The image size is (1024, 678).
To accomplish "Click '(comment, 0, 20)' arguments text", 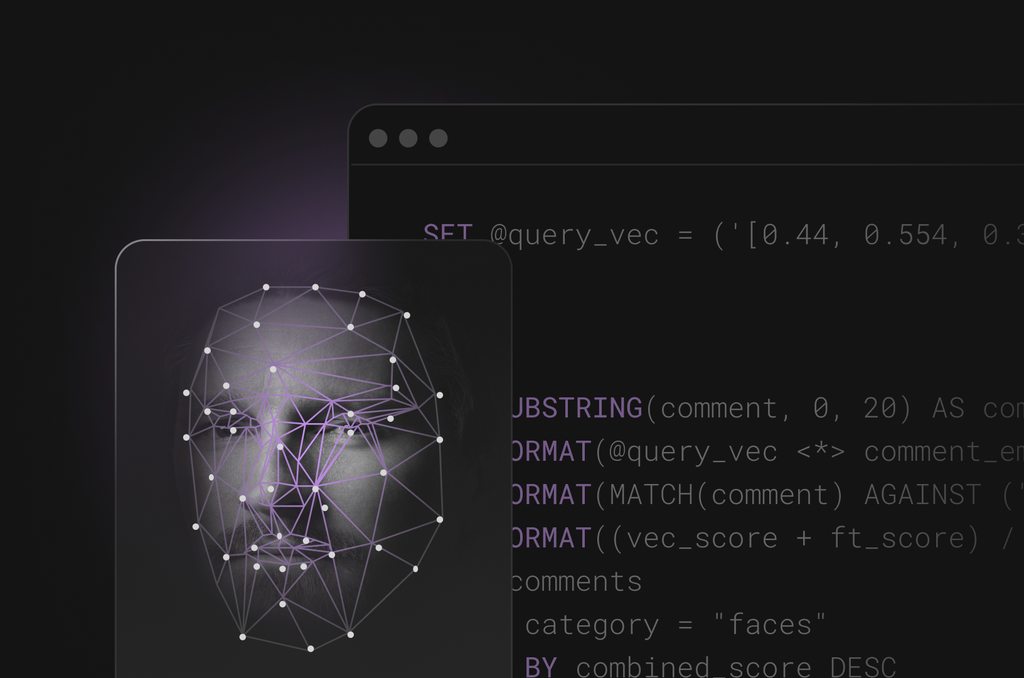I will 778,409.
